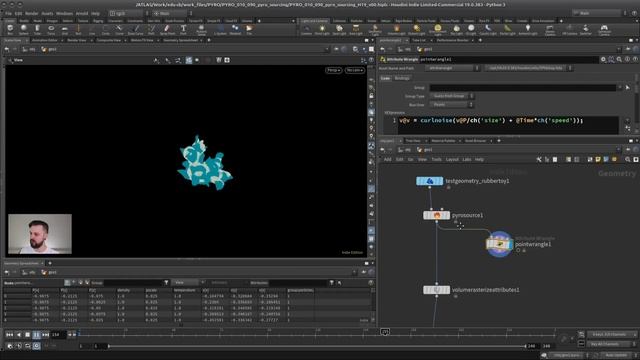Add a sticky note in network editor
The width and height of the screenshot is (640, 360).
coord(598,159)
